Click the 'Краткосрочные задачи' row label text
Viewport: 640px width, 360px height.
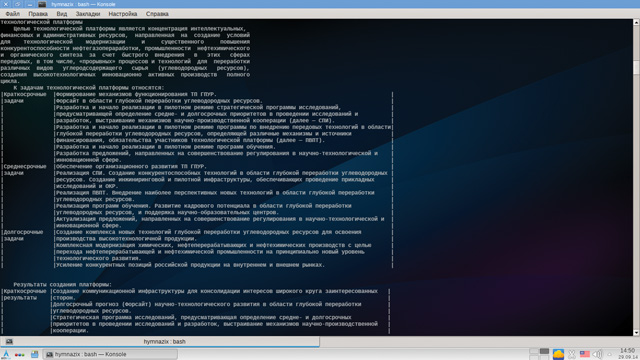25,98
